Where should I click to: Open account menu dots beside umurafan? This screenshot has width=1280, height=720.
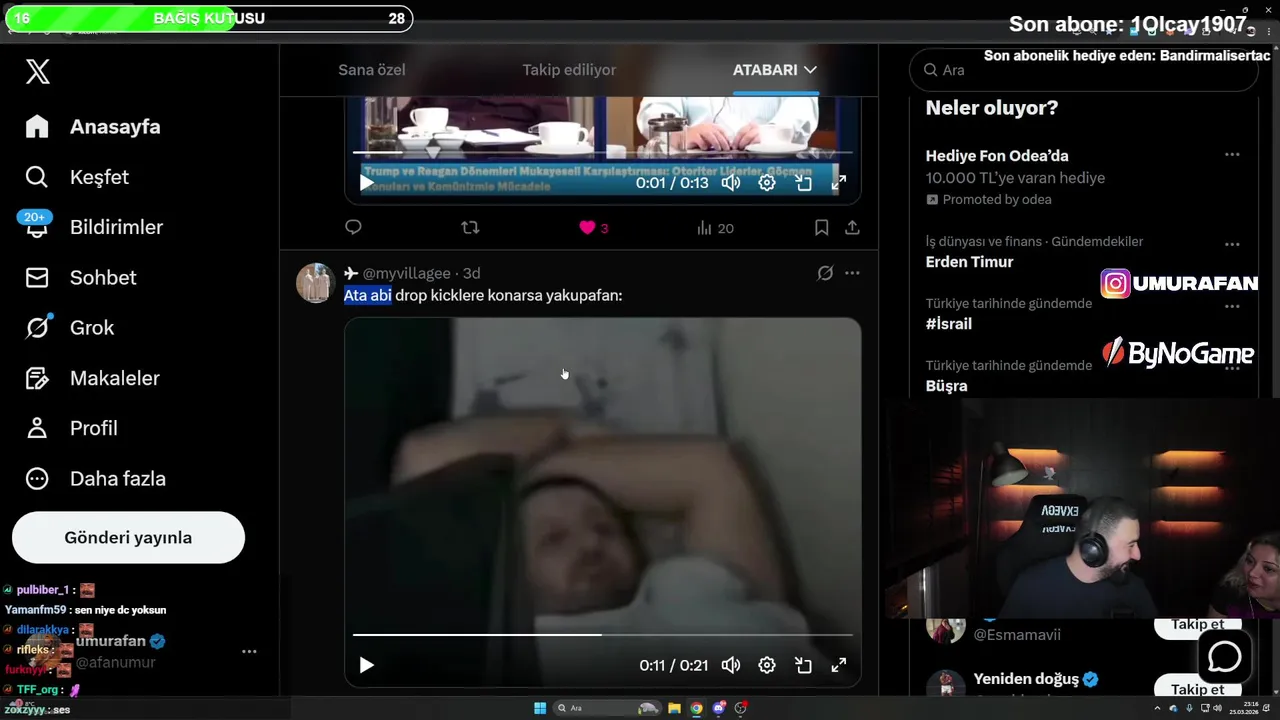[249, 651]
